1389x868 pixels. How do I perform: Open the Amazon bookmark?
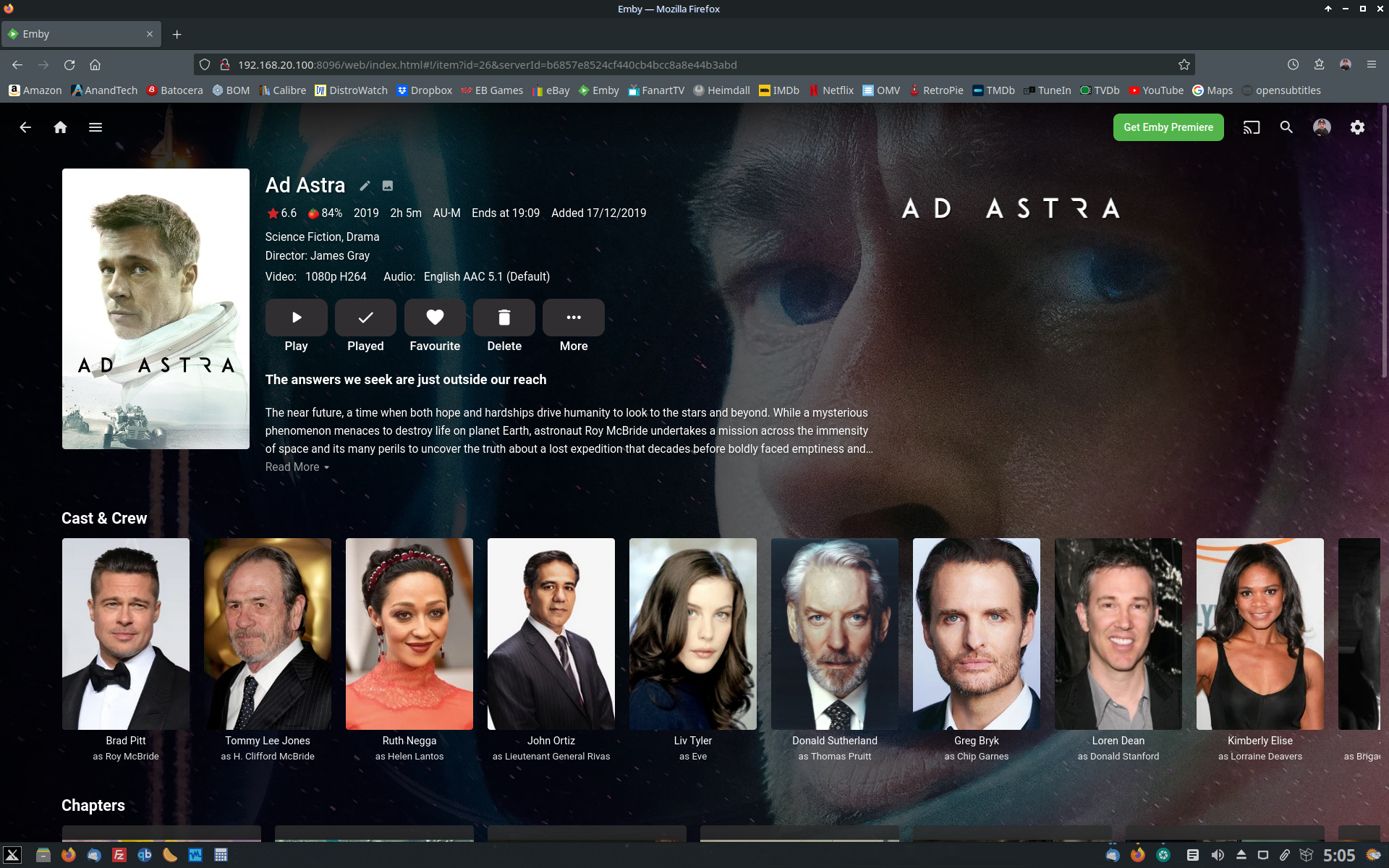click(x=35, y=90)
